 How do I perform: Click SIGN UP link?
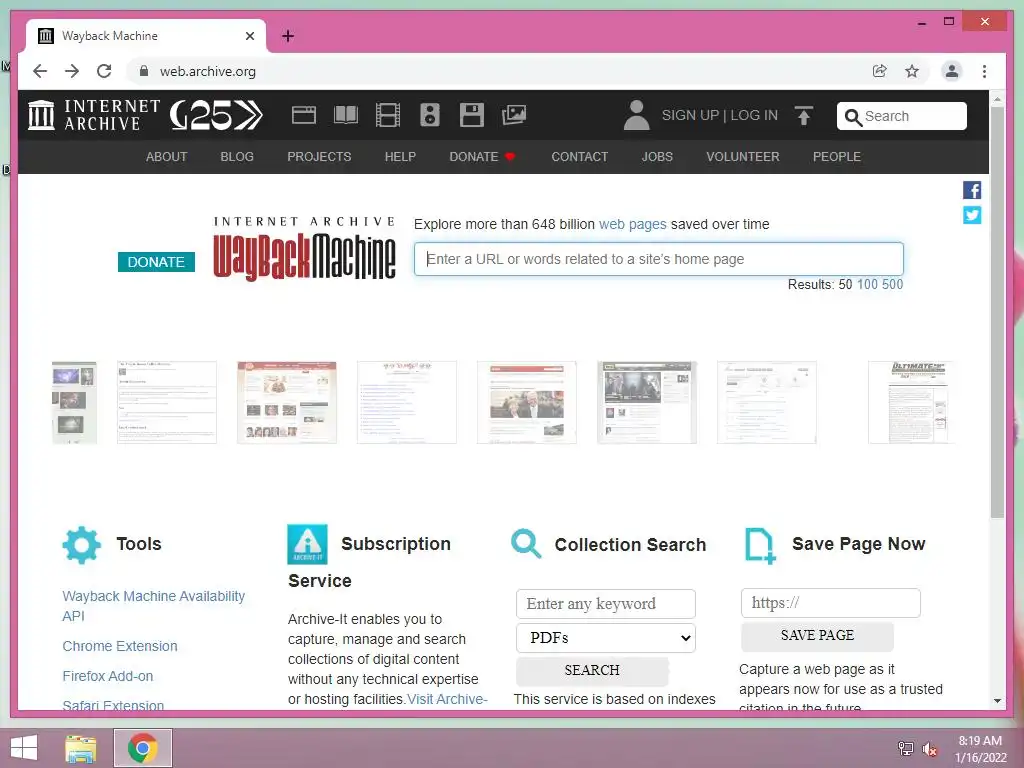pos(690,116)
